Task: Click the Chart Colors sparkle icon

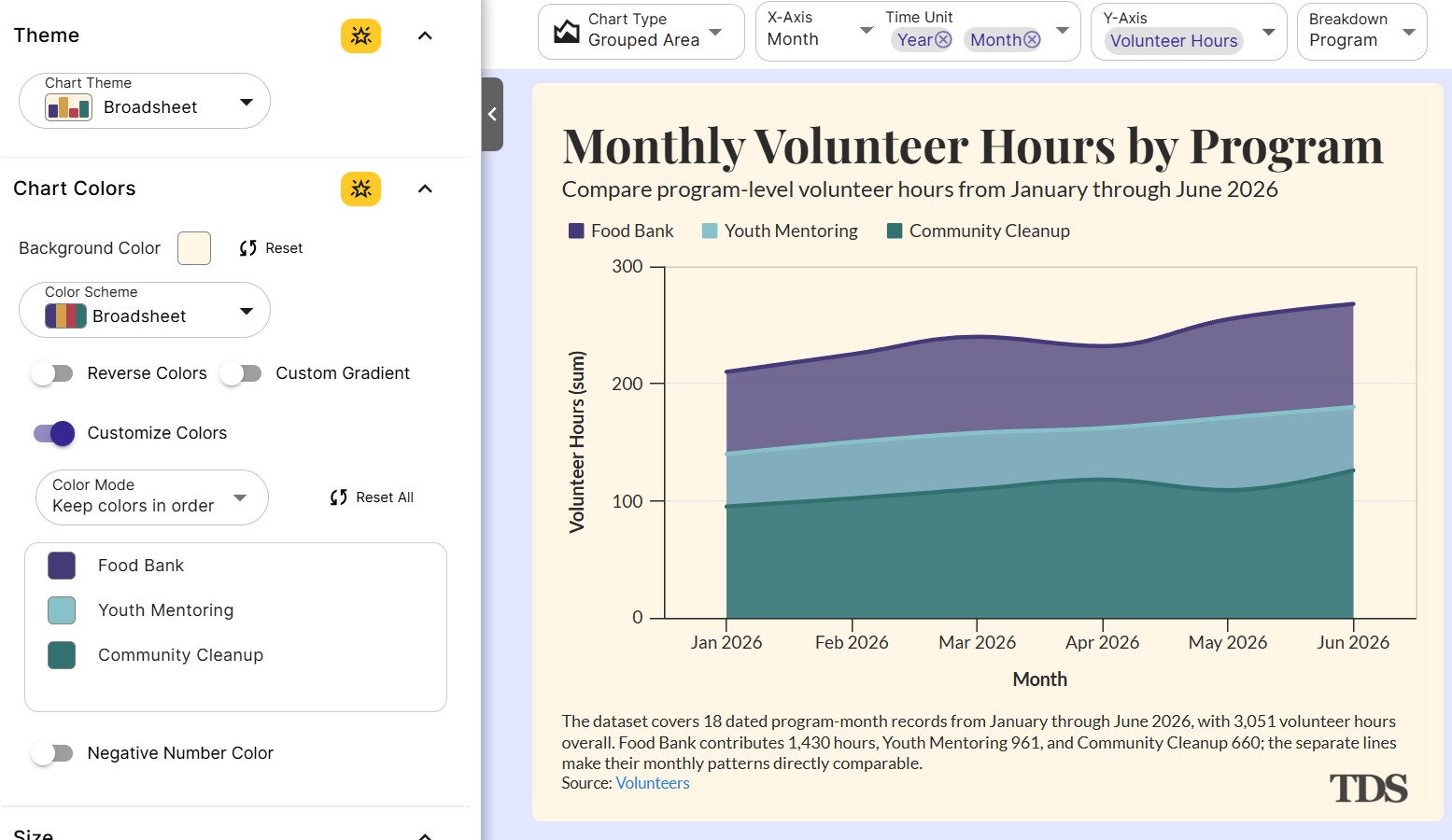Action: coord(360,189)
